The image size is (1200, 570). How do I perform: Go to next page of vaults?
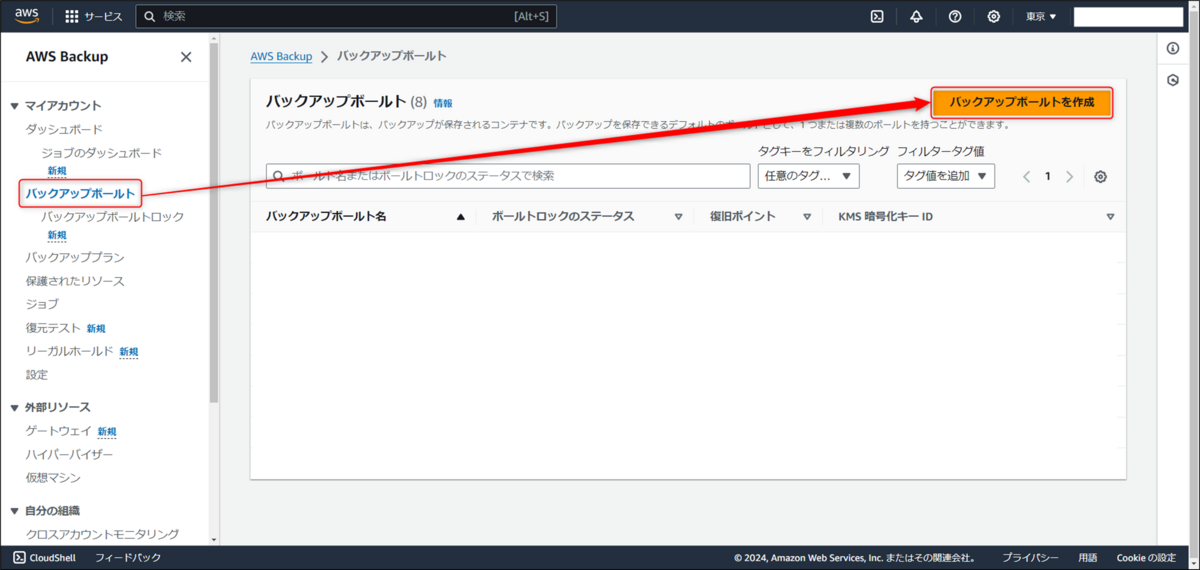tap(1069, 176)
